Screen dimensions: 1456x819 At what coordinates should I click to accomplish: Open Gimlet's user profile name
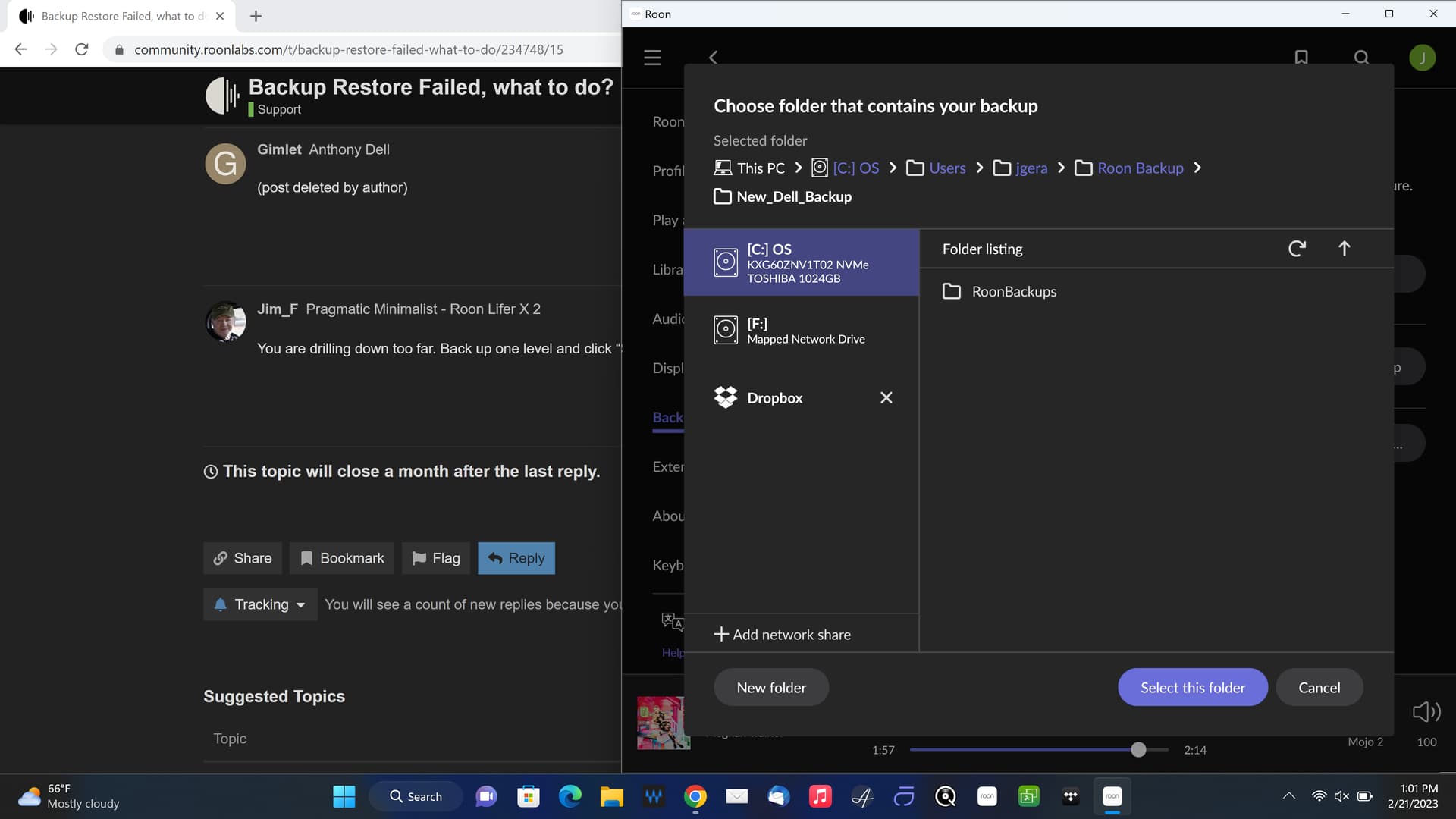279,150
